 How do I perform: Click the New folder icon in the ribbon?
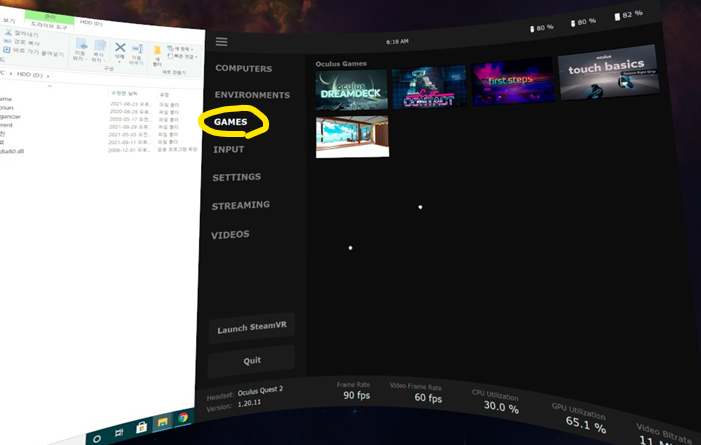[x=157, y=50]
